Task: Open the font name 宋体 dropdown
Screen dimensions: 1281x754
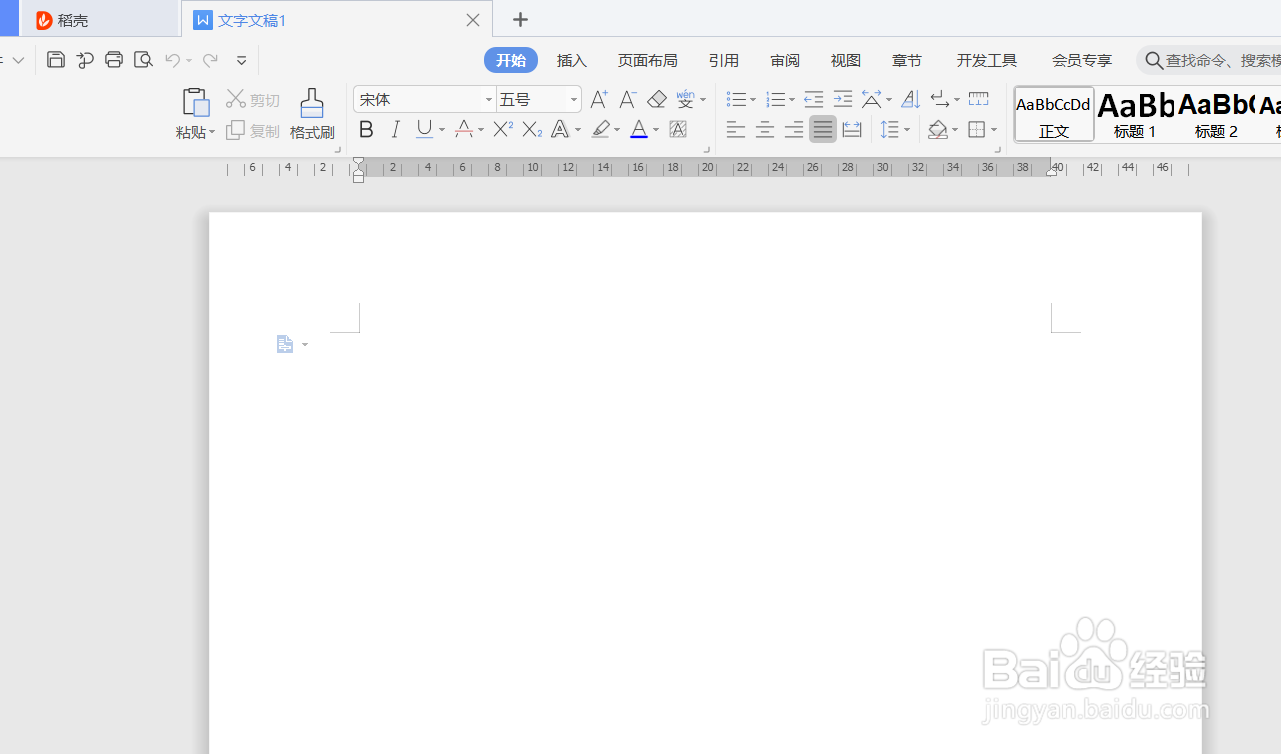Action: click(488, 99)
